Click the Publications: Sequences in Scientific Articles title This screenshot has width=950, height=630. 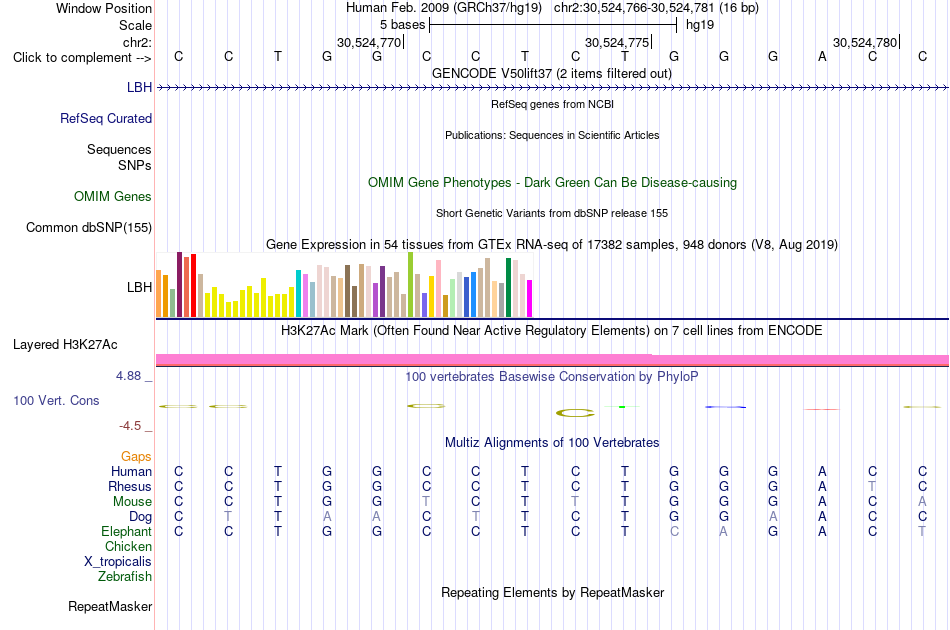pos(552,135)
